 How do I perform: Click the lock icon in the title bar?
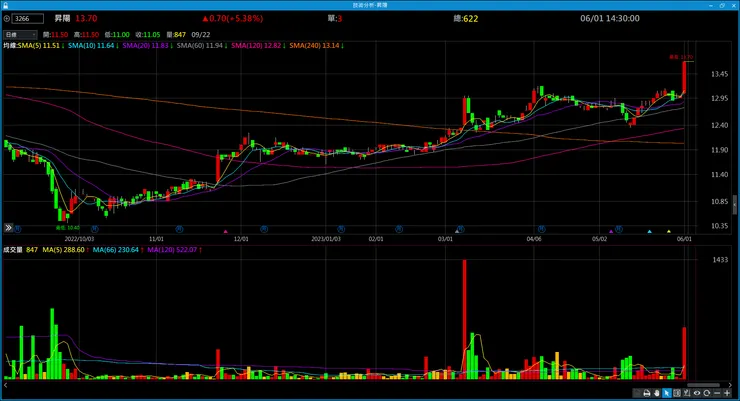point(6,5)
